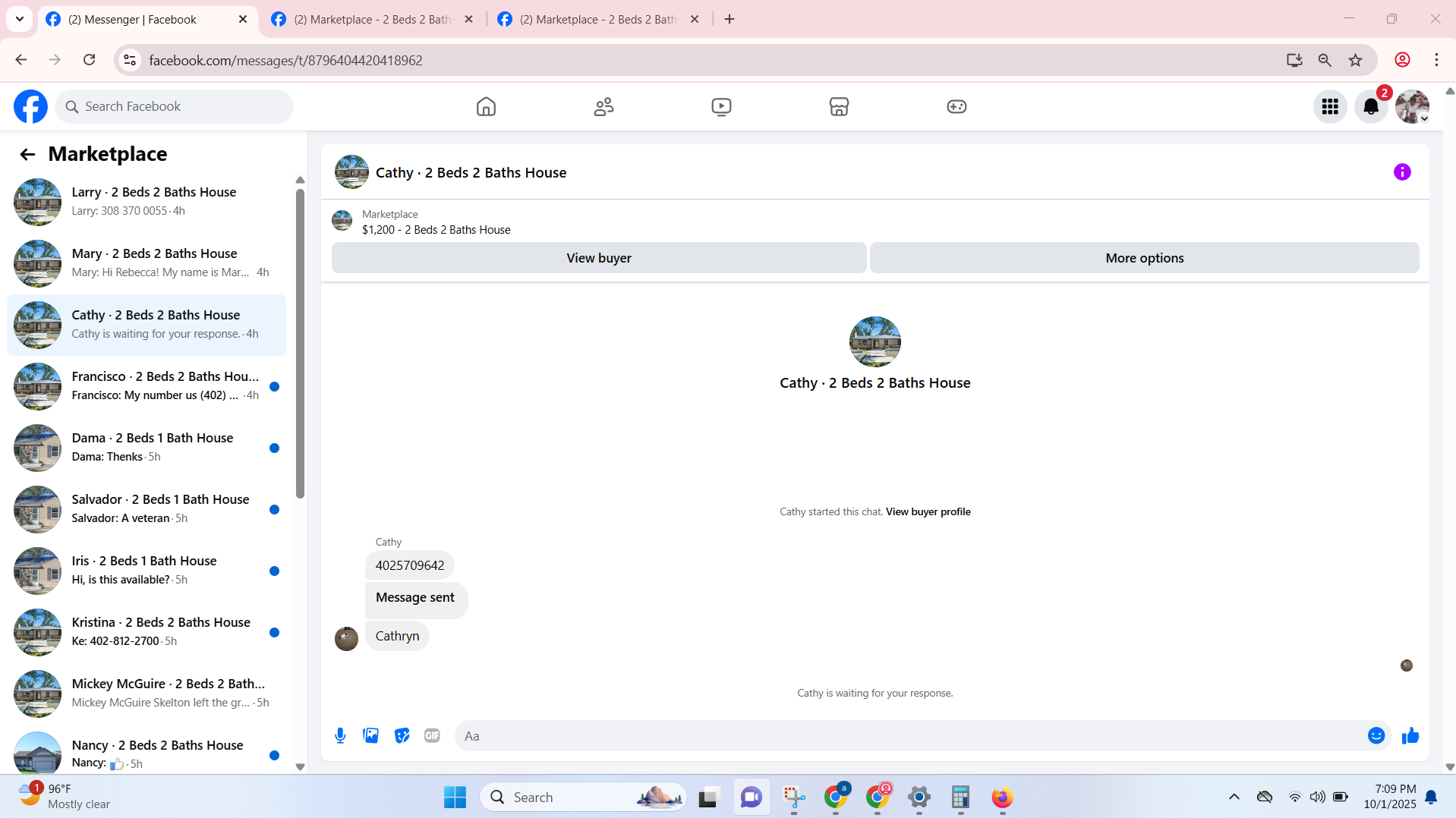This screenshot has width=1456, height=818.
Task: Open the clock and date in taskbar
Action: 1390,797
